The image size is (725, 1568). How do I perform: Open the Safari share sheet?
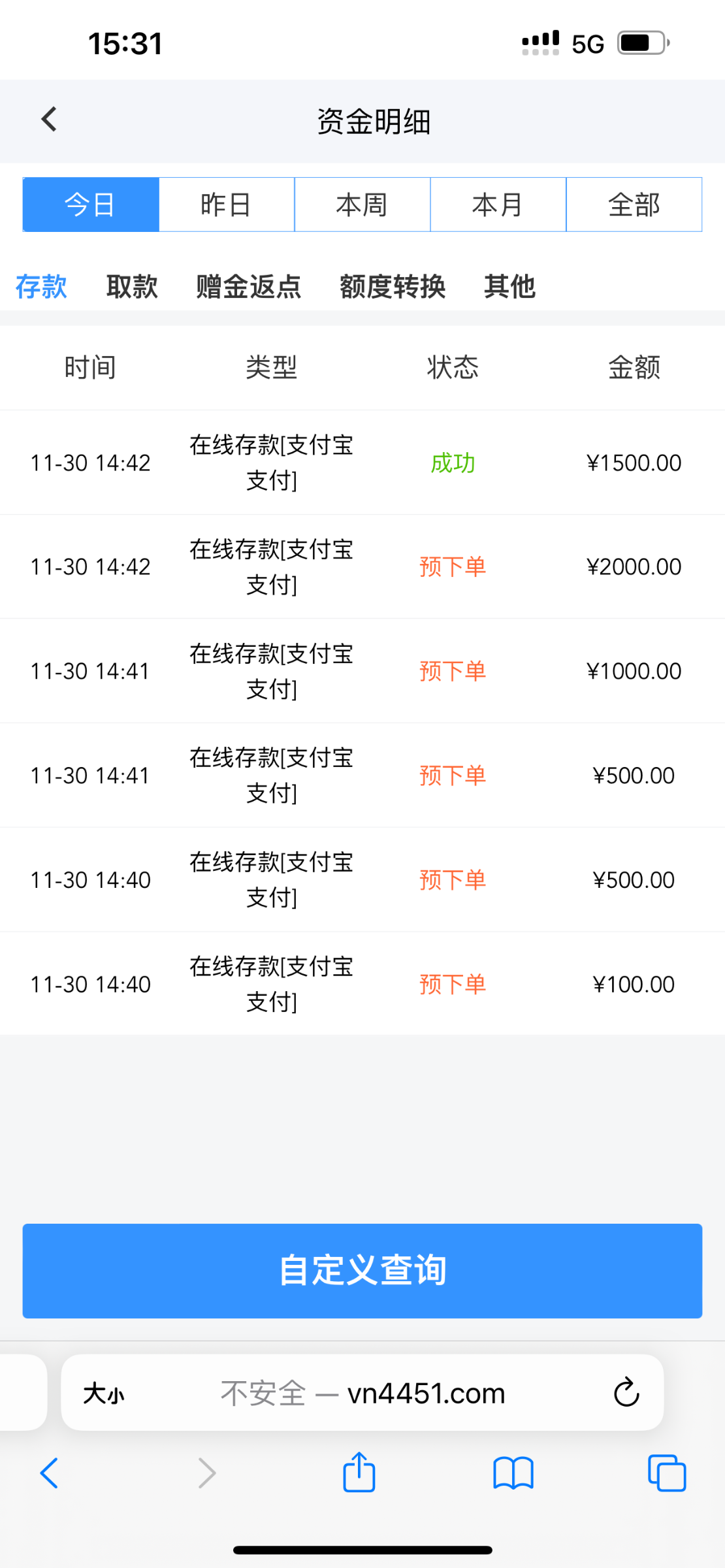click(359, 1473)
